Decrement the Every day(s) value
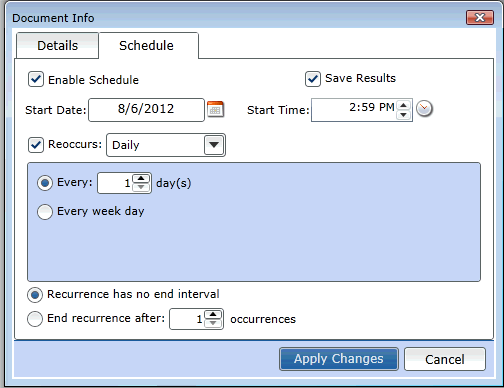The height and width of the screenshot is (388, 504). pyautogui.click(x=141, y=187)
